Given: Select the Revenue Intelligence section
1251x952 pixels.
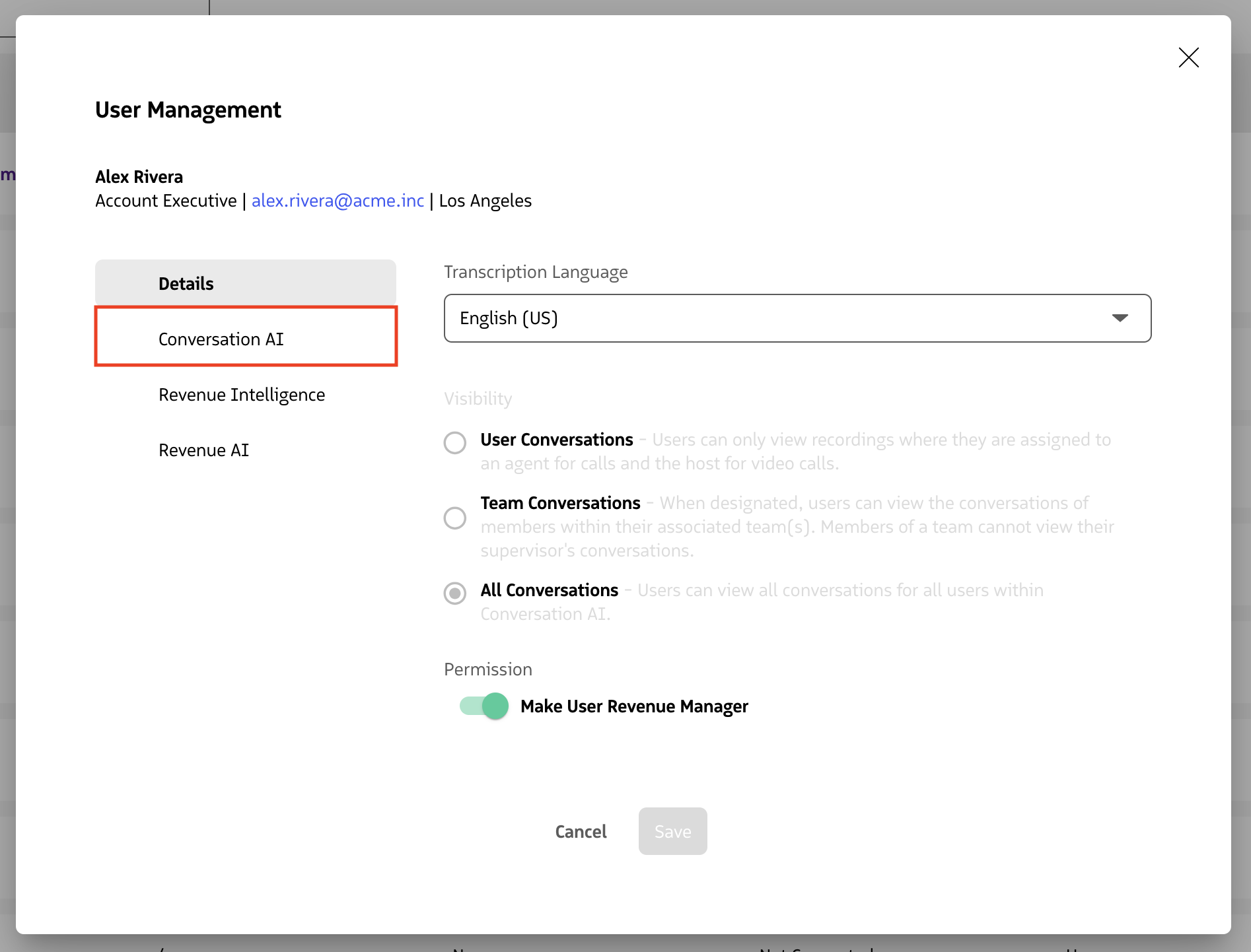Looking at the screenshot, I should tap(242, 394).
